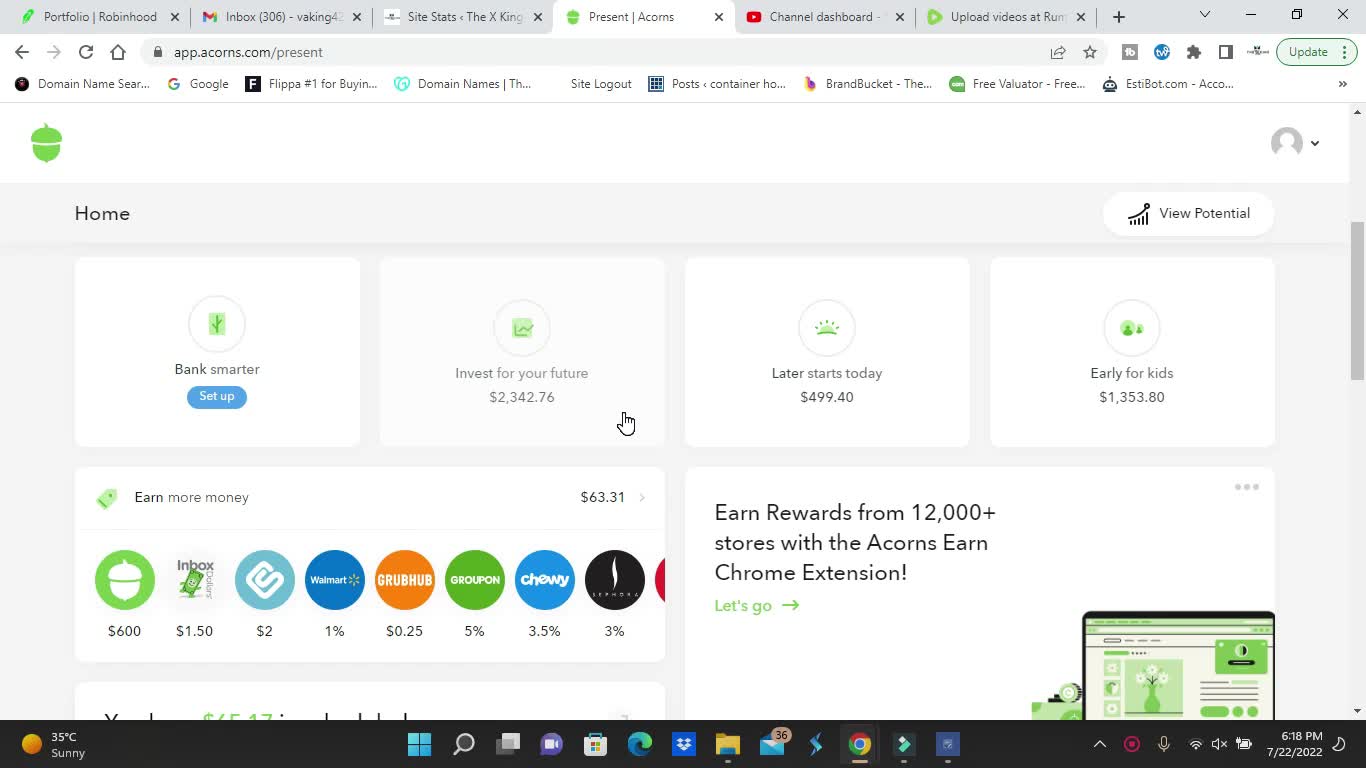Click the Earn more money tag icon
The image size is (1366, 768).
click(107, 498)
